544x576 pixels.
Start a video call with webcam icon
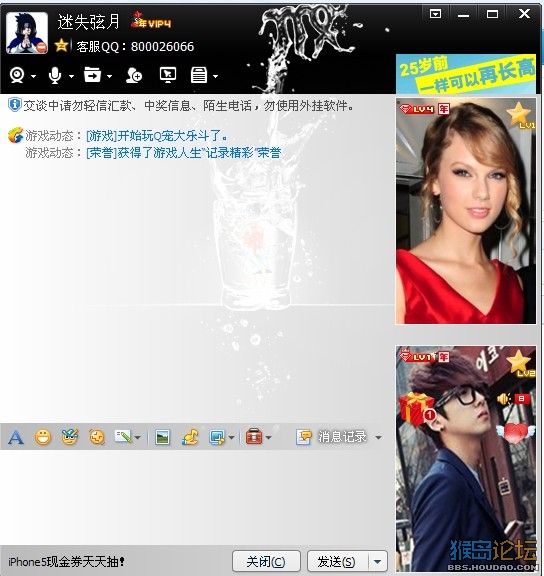(x=17, y=75)
